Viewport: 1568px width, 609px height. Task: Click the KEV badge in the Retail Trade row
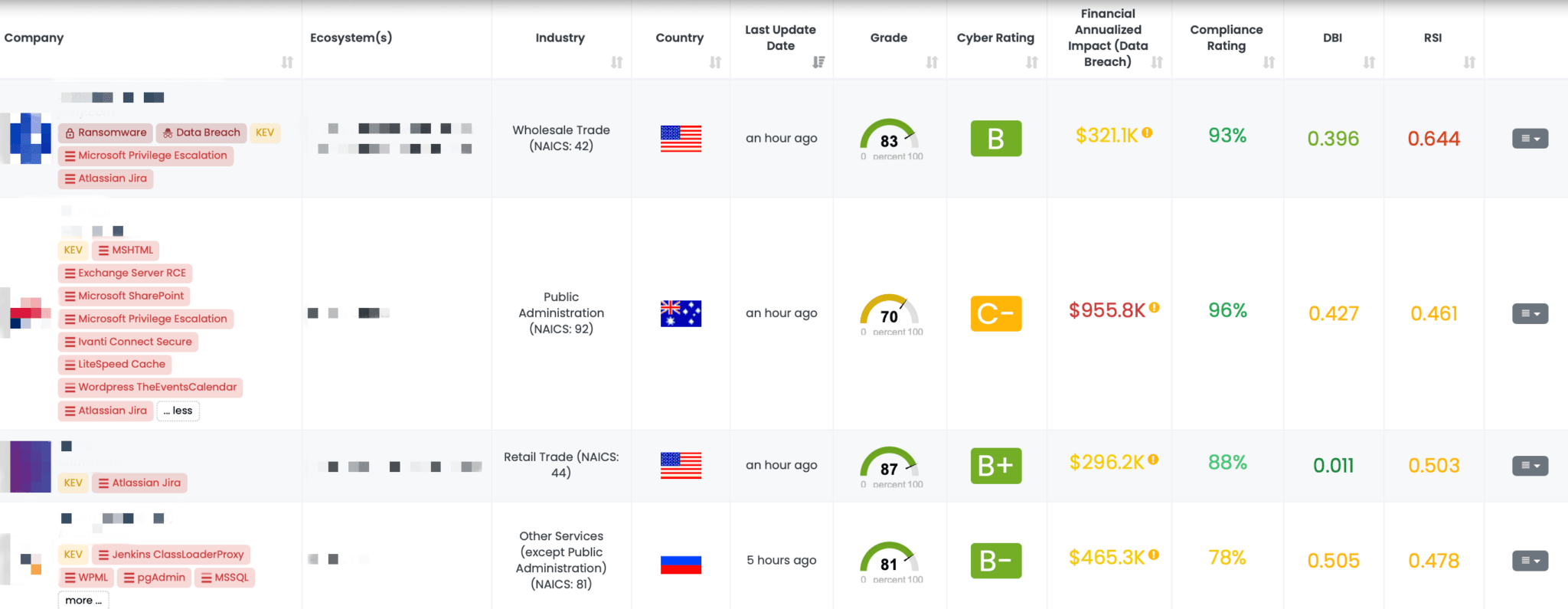[x=73, y=483]
